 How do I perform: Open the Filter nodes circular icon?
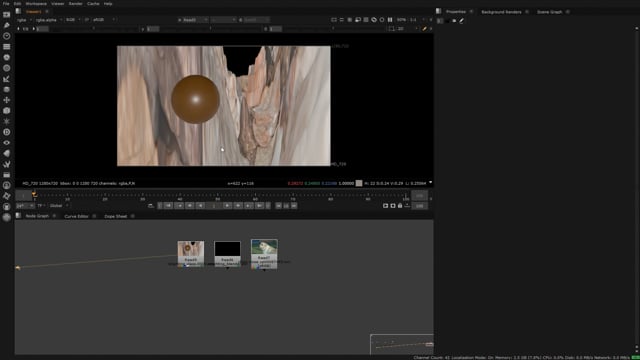point(7,68)
